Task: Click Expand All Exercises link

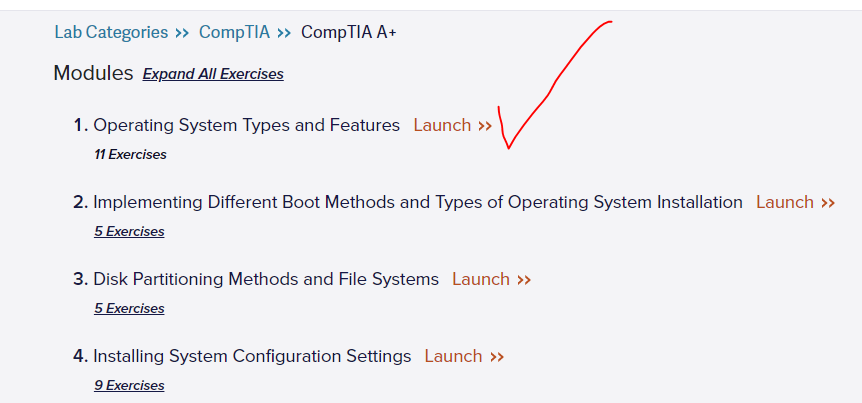Action: 213,74
